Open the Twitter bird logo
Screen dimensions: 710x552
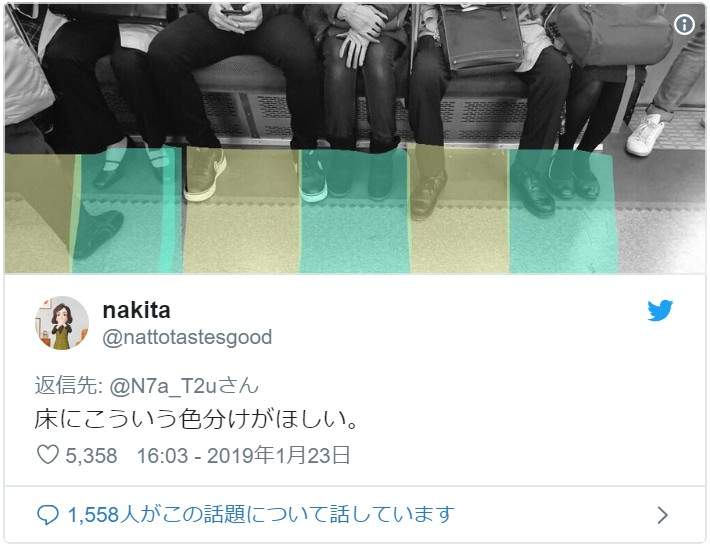(x=660, y=310)
